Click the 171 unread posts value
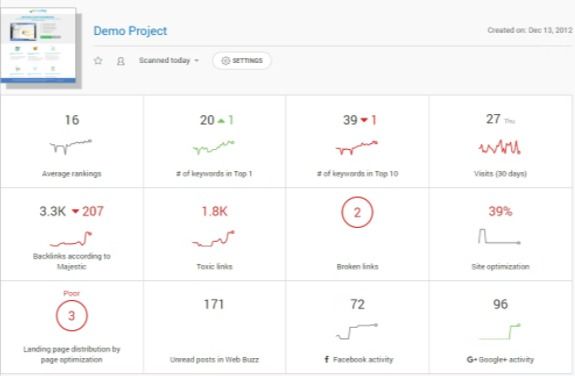Screen dimensions: 575x376 click(x=214, y=304)
